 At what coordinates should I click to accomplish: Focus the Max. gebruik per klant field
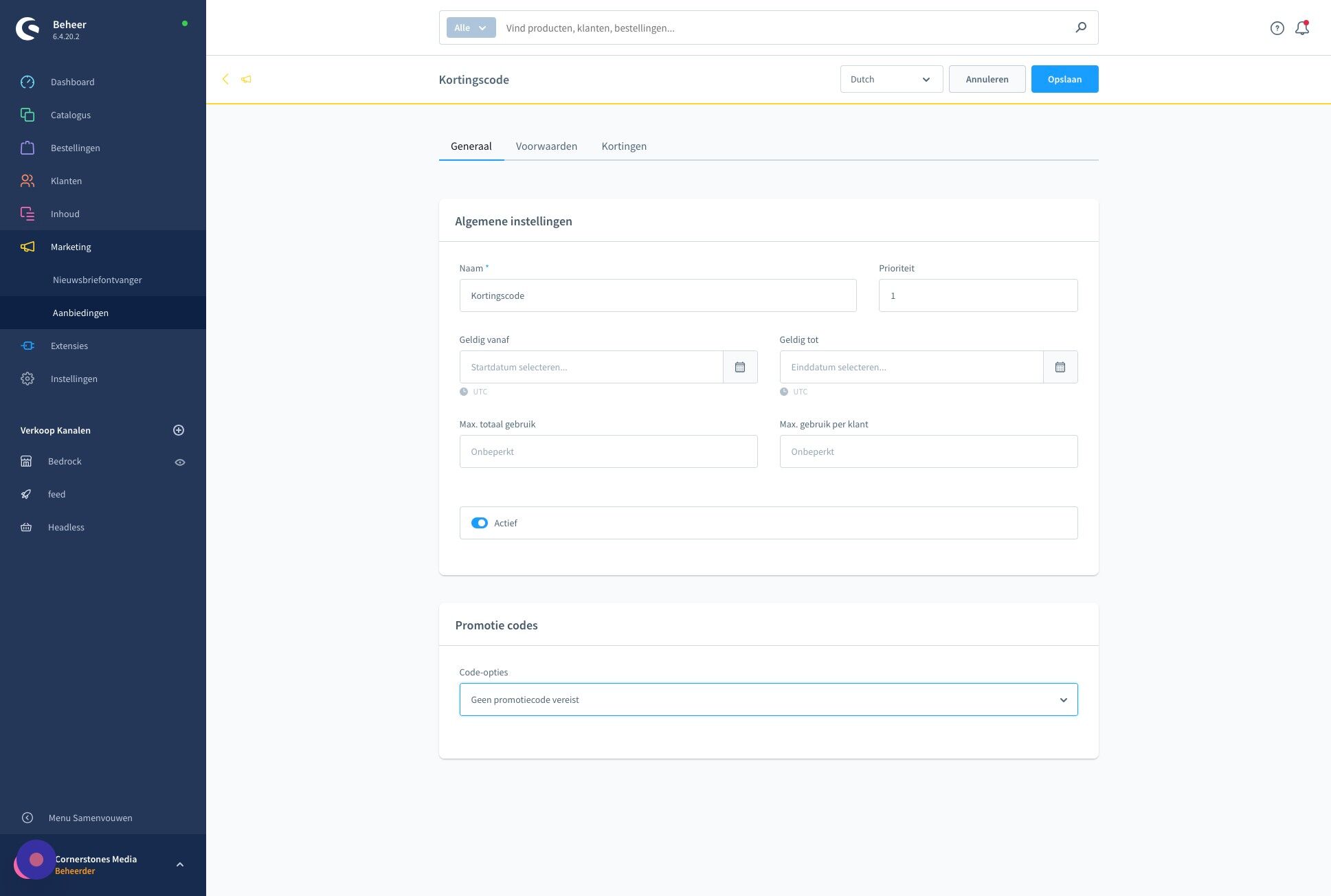(x=928, y=451)
